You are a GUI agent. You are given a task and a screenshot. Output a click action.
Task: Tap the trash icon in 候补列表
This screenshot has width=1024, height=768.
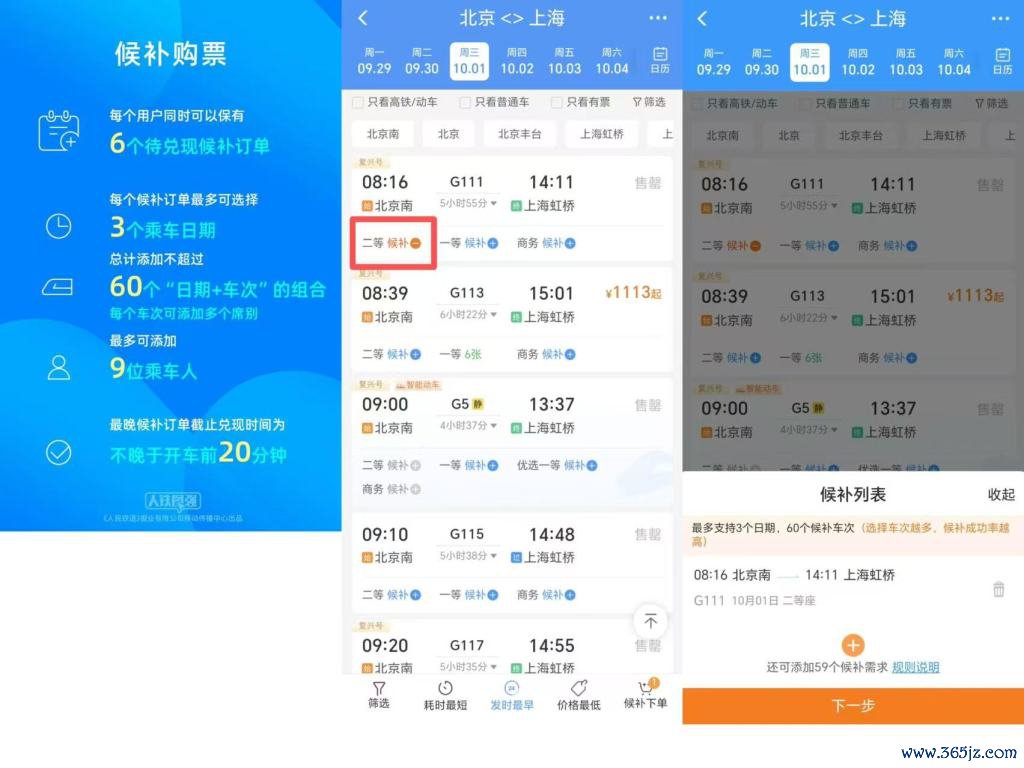(998, 589)
